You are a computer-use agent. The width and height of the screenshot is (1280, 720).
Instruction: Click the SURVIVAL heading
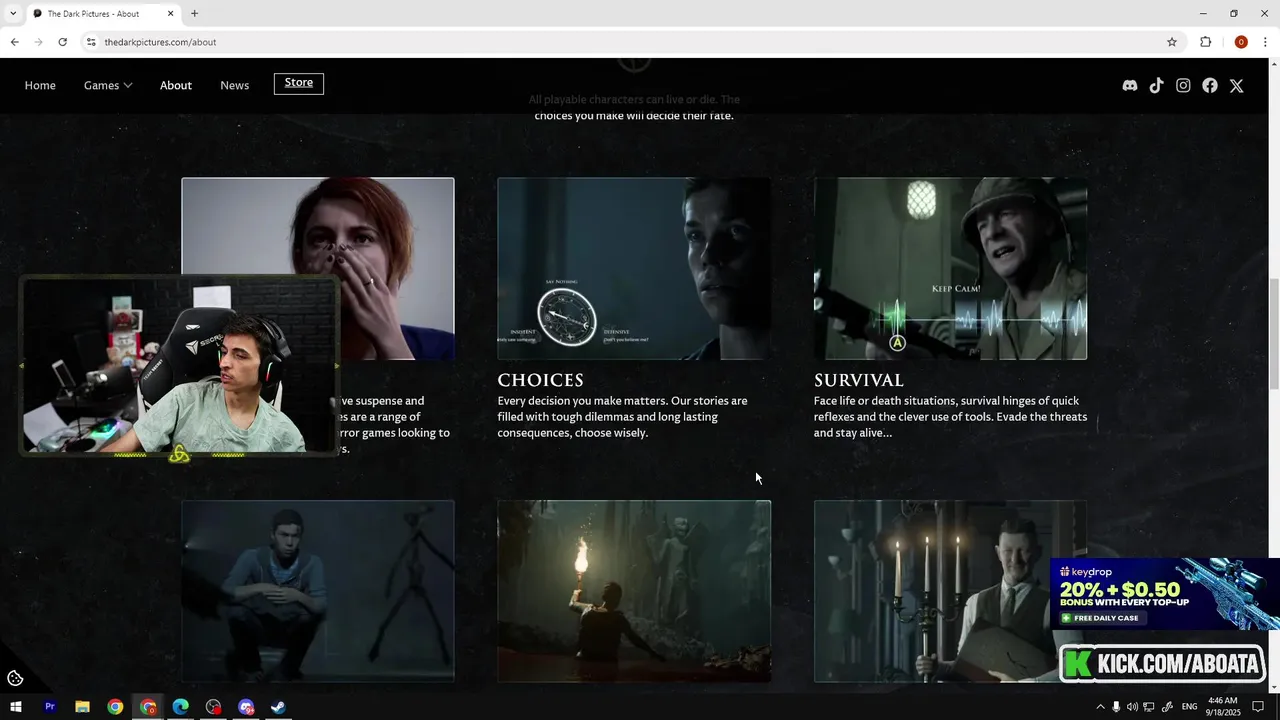point(859,381)
